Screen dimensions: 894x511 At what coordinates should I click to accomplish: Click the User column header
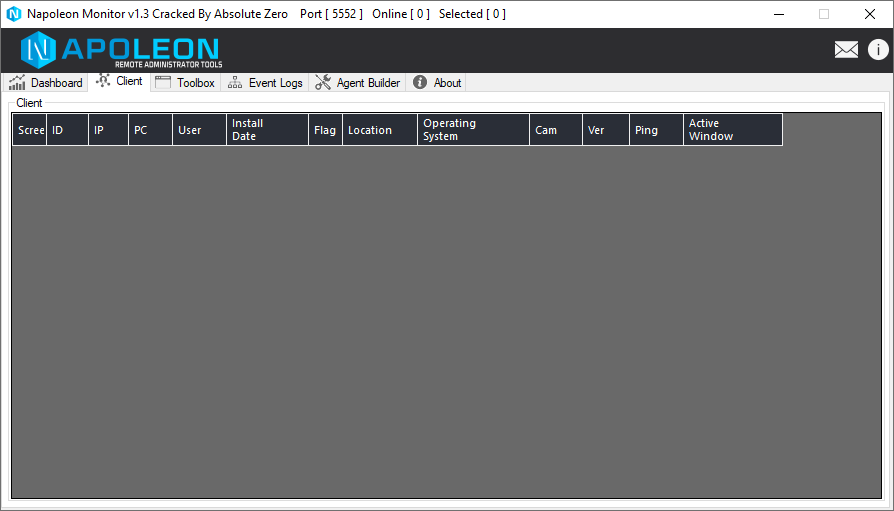(199, 130)
